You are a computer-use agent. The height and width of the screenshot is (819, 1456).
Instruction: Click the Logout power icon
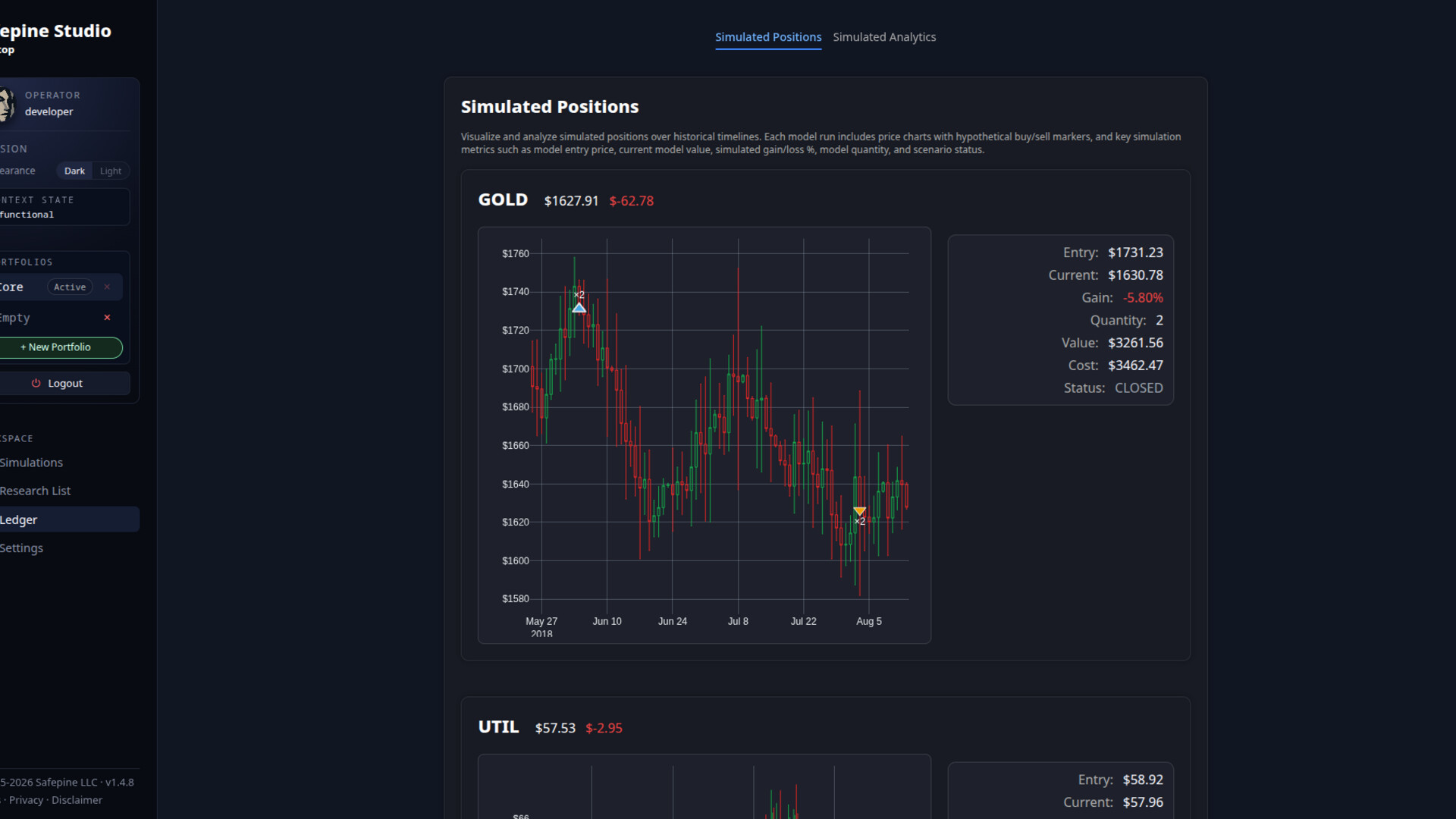click(36, 384)
